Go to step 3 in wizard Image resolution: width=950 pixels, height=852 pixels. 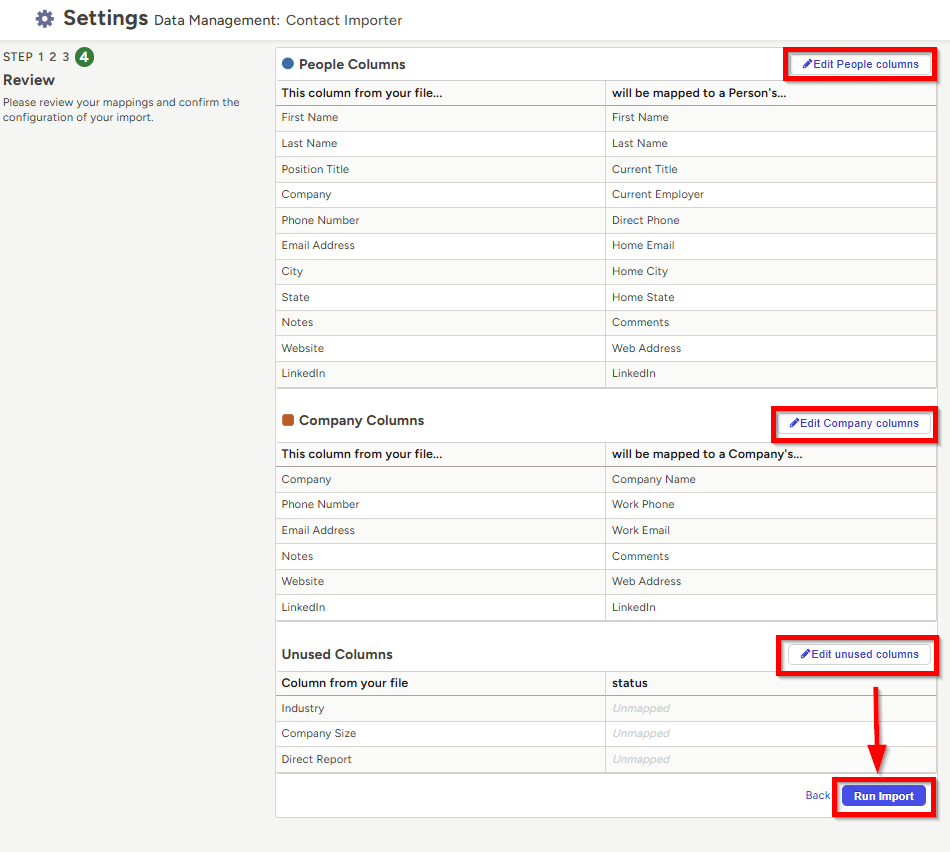coord(65,57)
